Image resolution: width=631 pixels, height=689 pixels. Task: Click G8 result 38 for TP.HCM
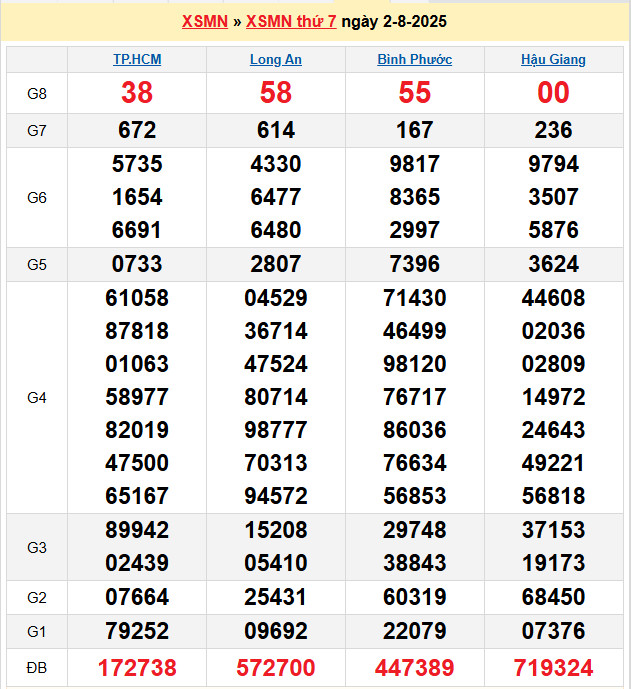pos(137,93)
